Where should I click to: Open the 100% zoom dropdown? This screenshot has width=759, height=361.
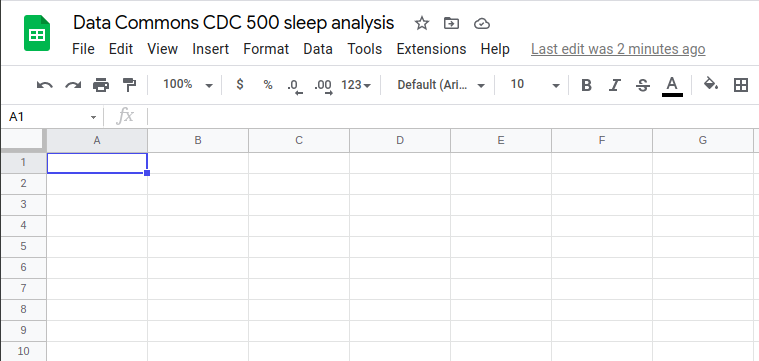[x=187, y=85]
